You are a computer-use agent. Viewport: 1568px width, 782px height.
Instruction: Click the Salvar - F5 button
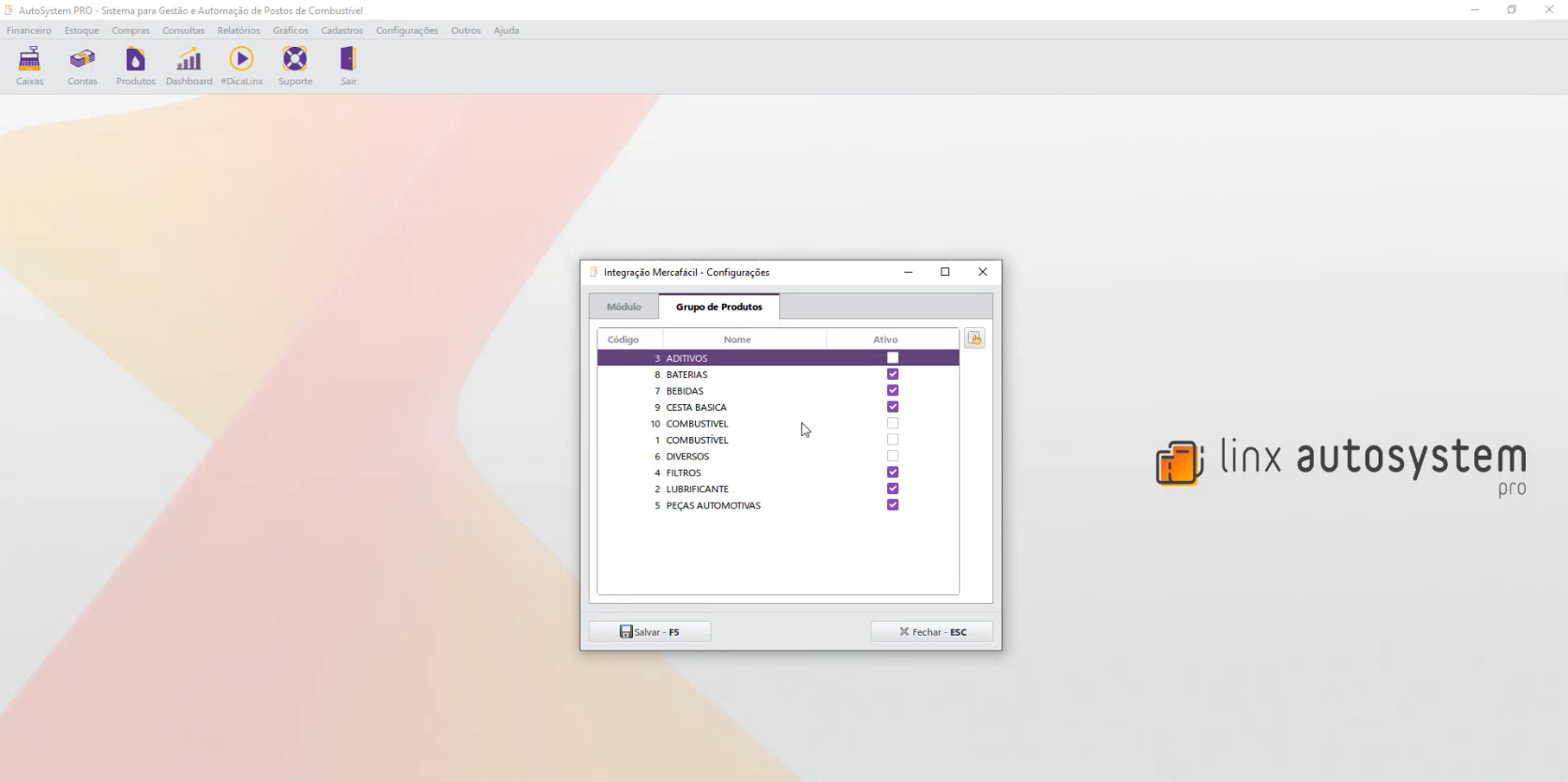coord(650,632)
